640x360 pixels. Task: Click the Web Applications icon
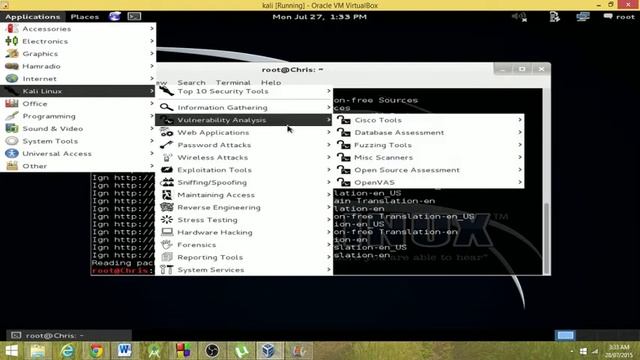click(x=167, y=132)
